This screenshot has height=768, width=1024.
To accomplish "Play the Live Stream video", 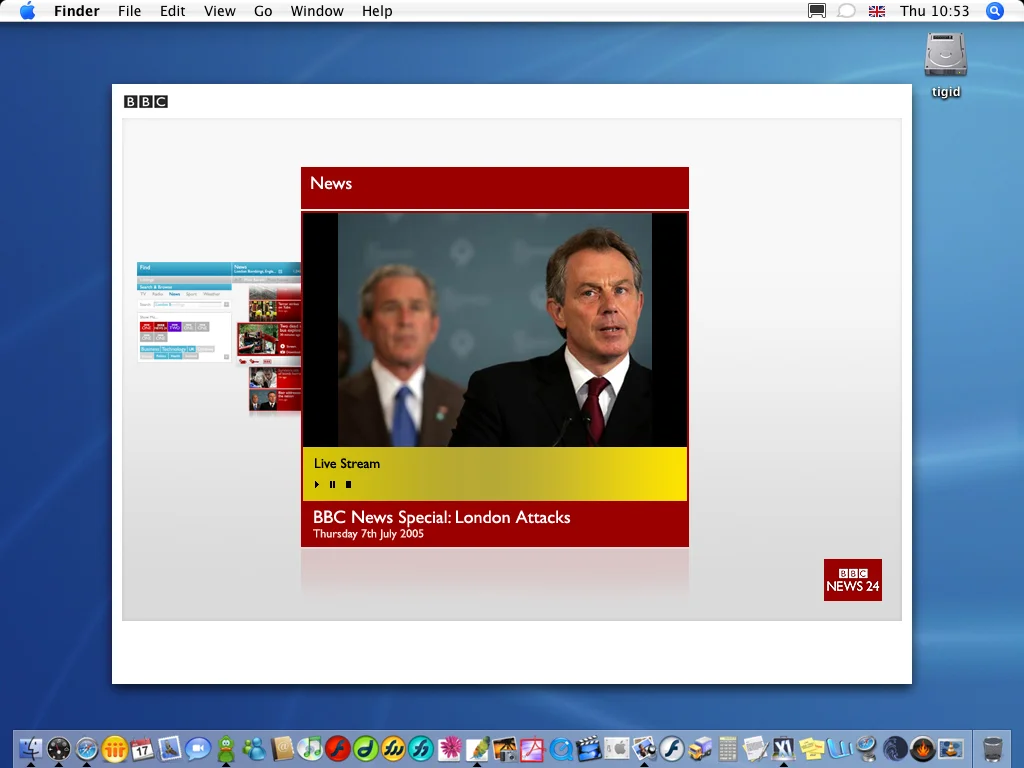I will [317, 485].
